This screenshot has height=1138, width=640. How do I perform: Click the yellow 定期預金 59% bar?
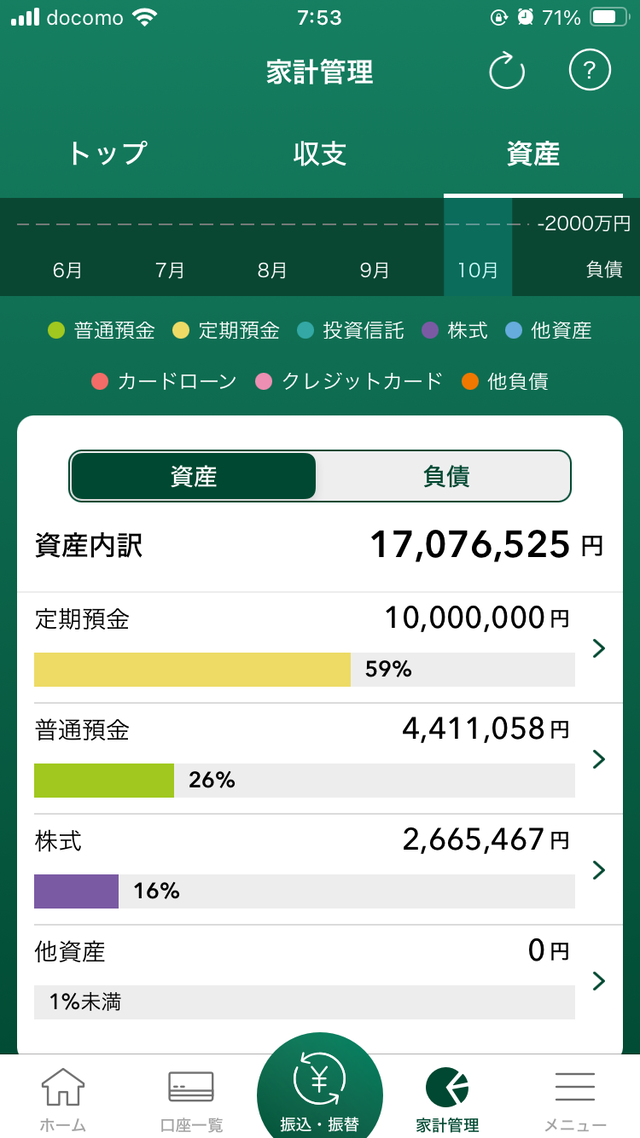192,670
